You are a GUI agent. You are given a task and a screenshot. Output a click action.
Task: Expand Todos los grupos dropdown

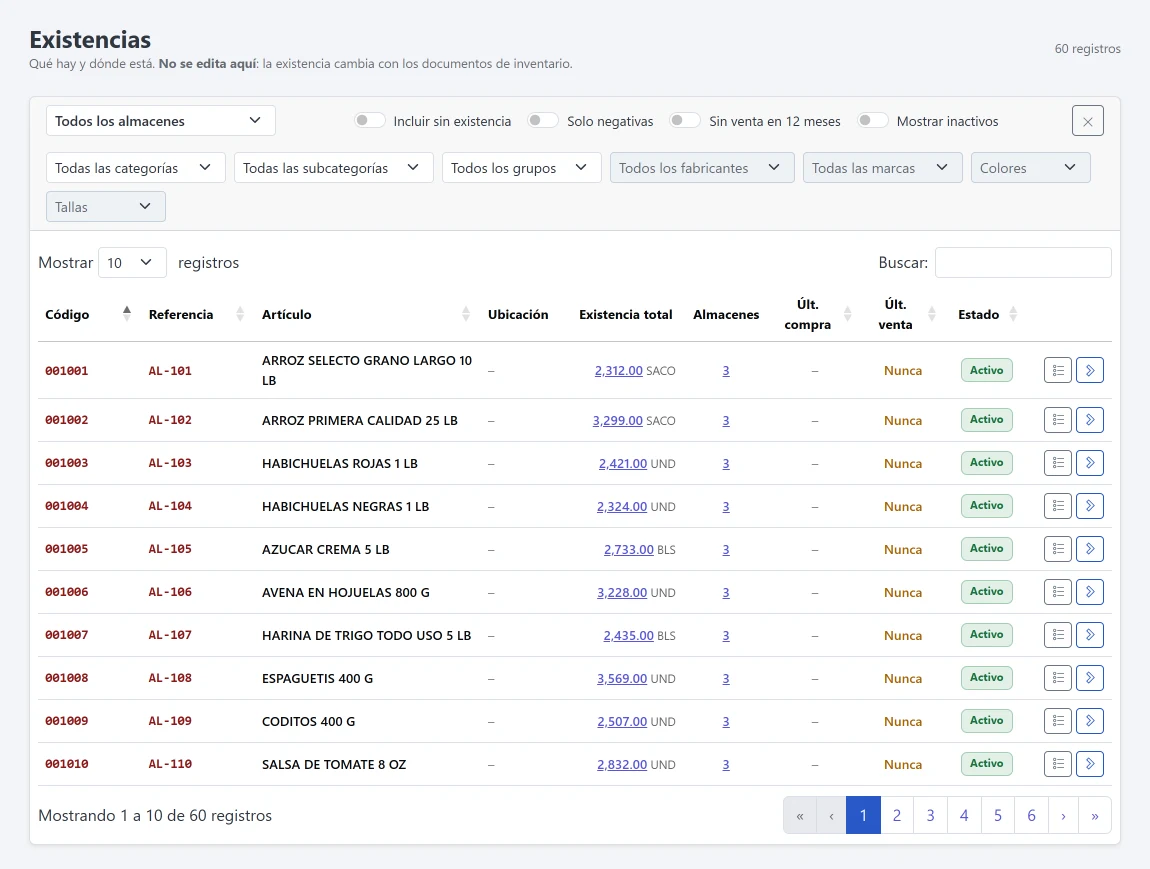521,168
